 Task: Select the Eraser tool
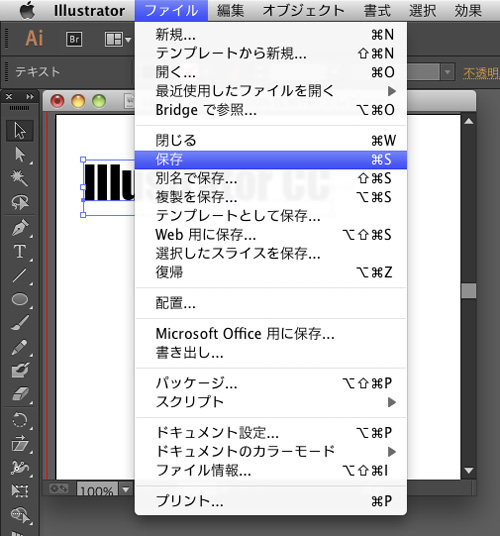[x=20, y=394]
